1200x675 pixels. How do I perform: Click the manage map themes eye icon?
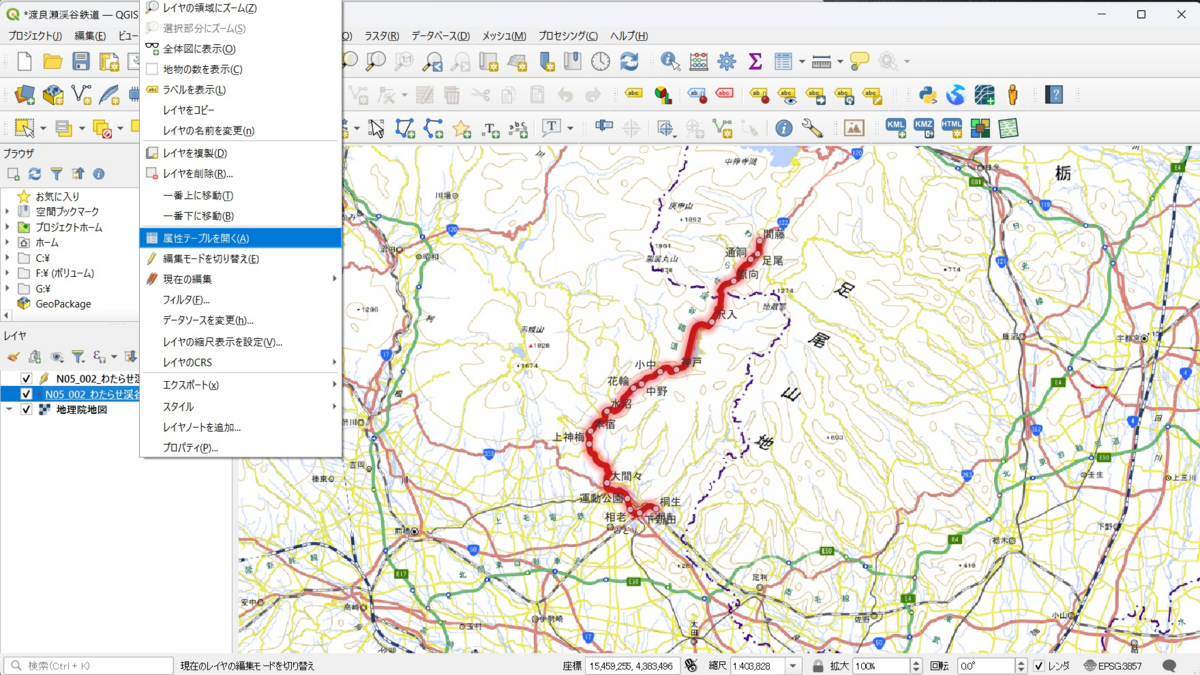click(57, 357)
